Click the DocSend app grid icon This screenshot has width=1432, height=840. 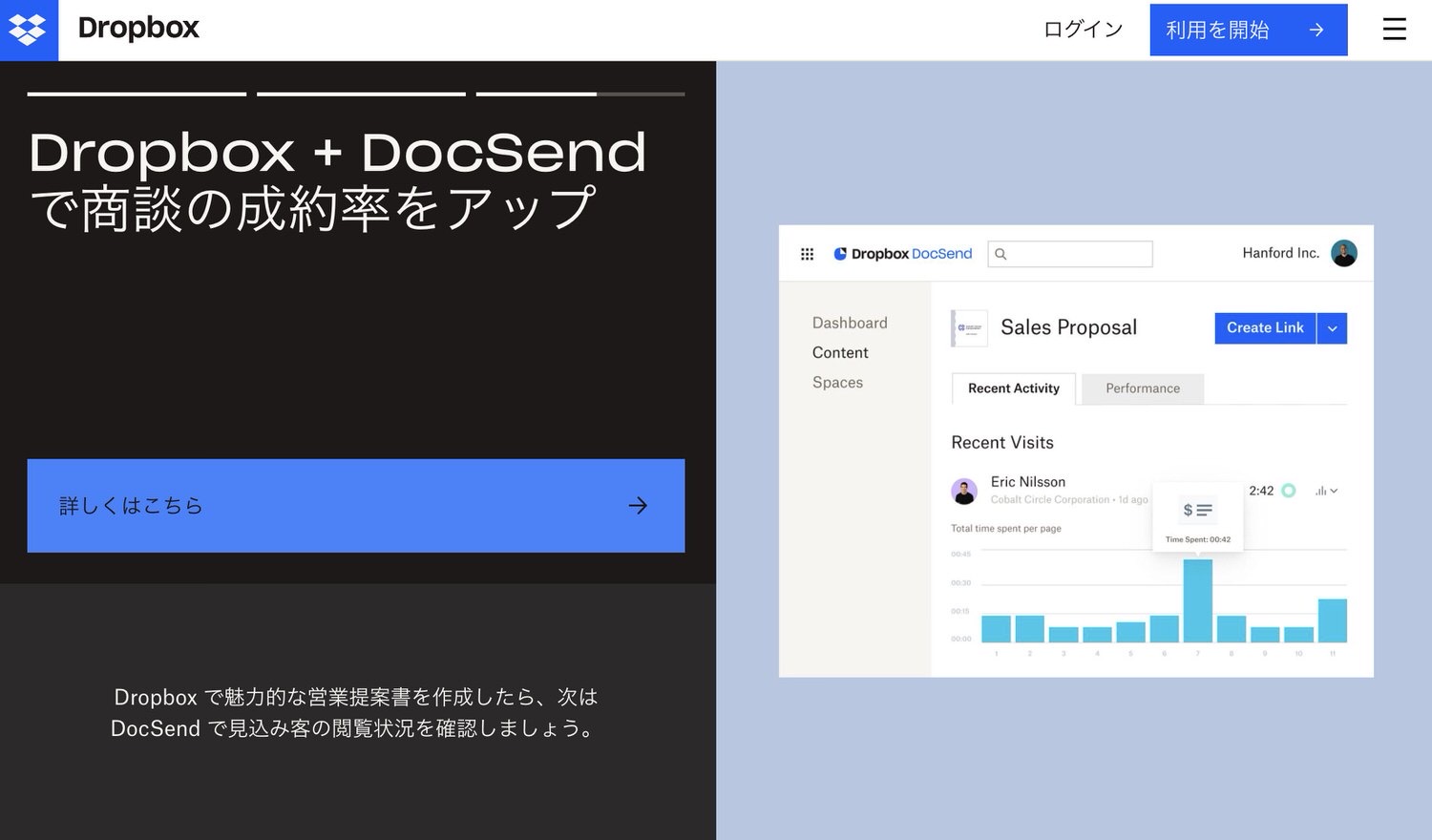[807, 254]
